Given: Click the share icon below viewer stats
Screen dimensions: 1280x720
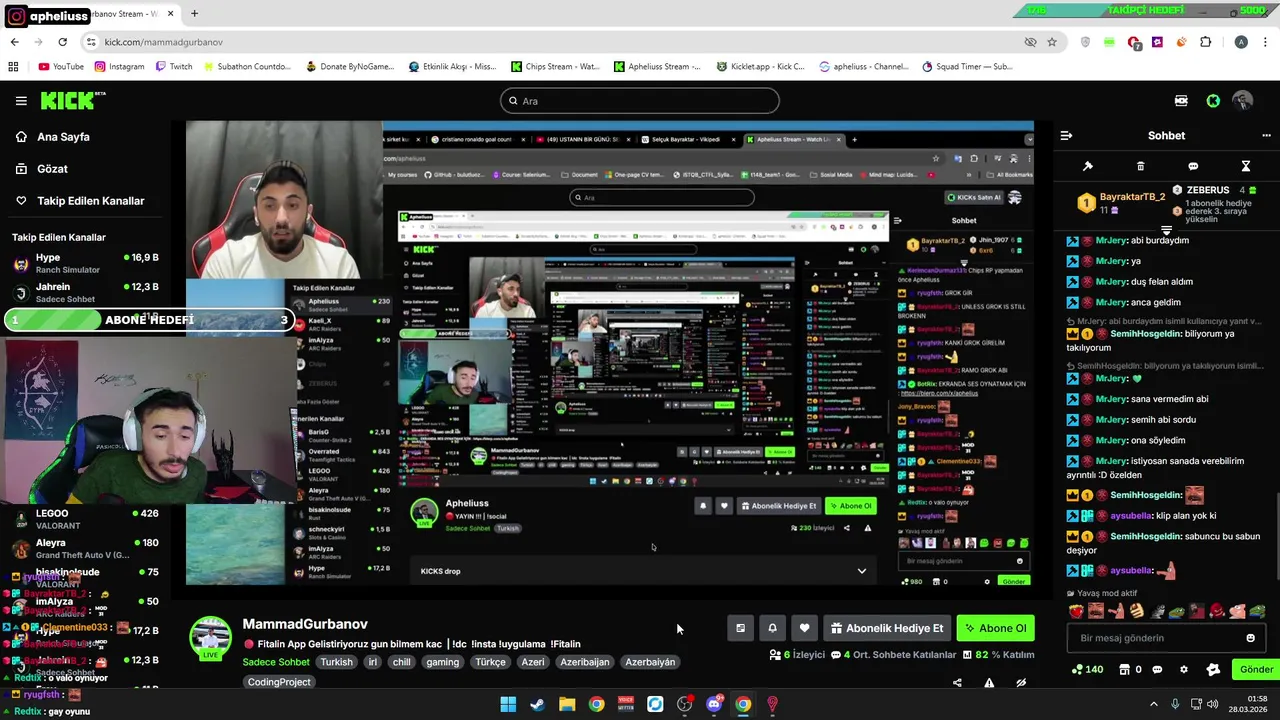Looking at the screenshot, I should coord(957,683).
